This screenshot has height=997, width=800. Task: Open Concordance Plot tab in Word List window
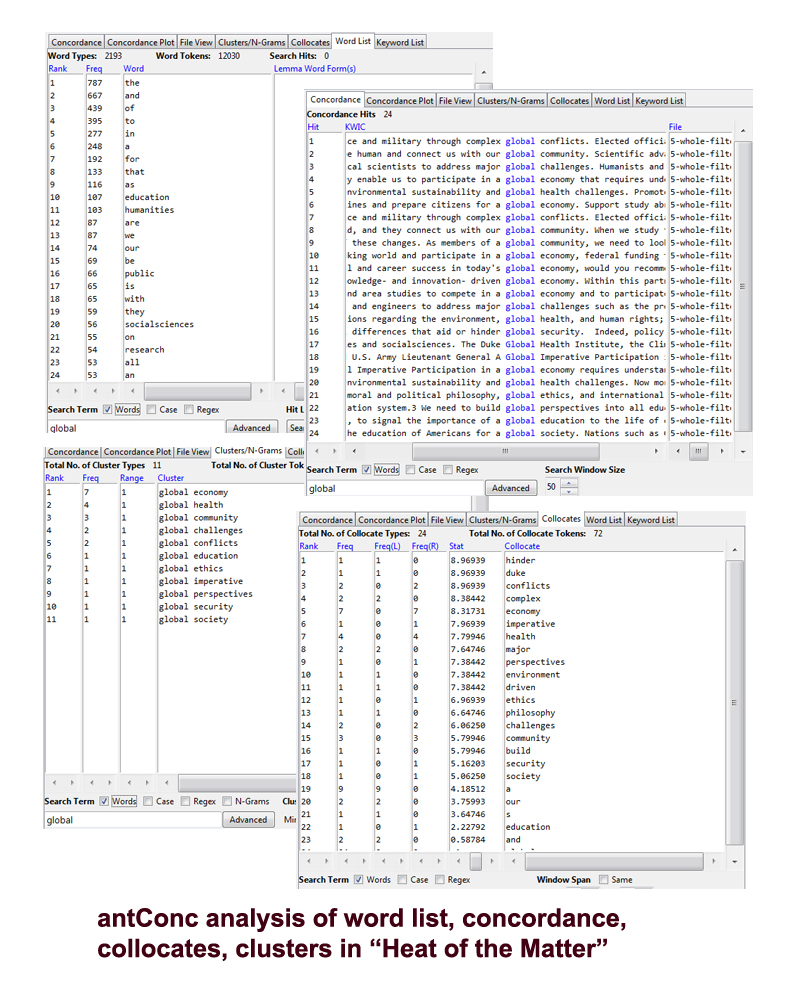(x=141, y=43)
